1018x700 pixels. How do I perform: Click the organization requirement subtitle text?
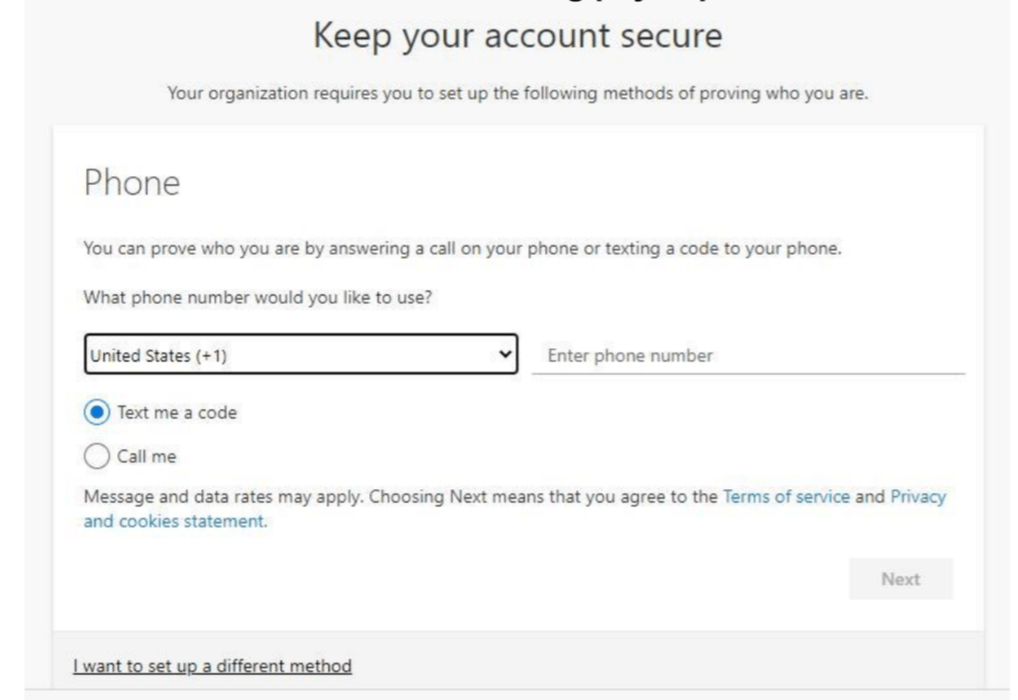[517, 94]
